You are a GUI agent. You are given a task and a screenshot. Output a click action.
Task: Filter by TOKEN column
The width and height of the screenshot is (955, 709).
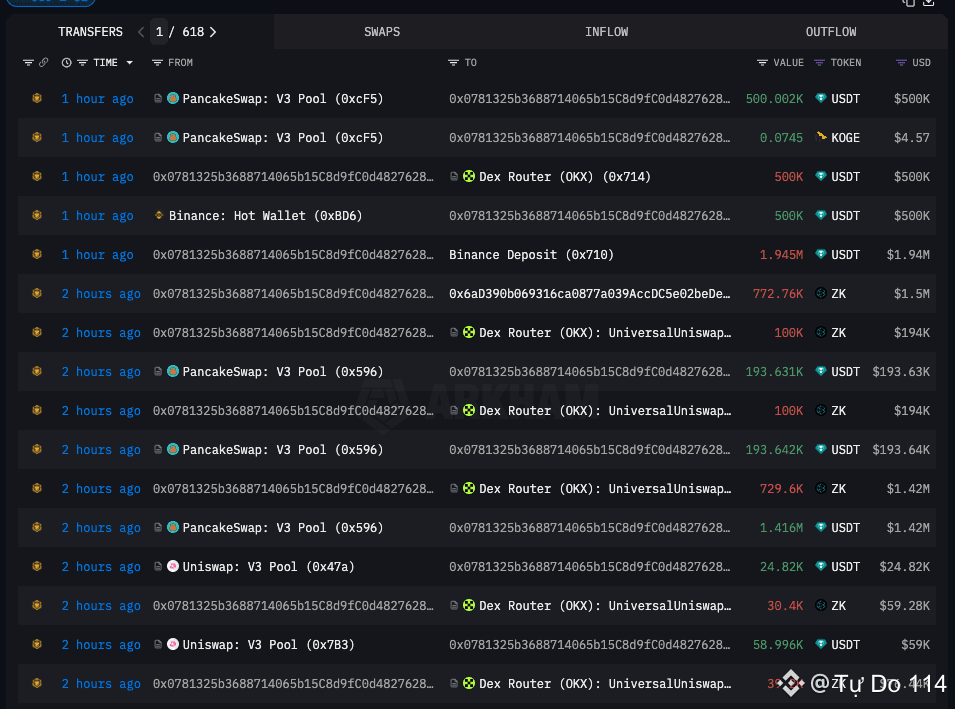pyautogui.click(x=819, y=63)
